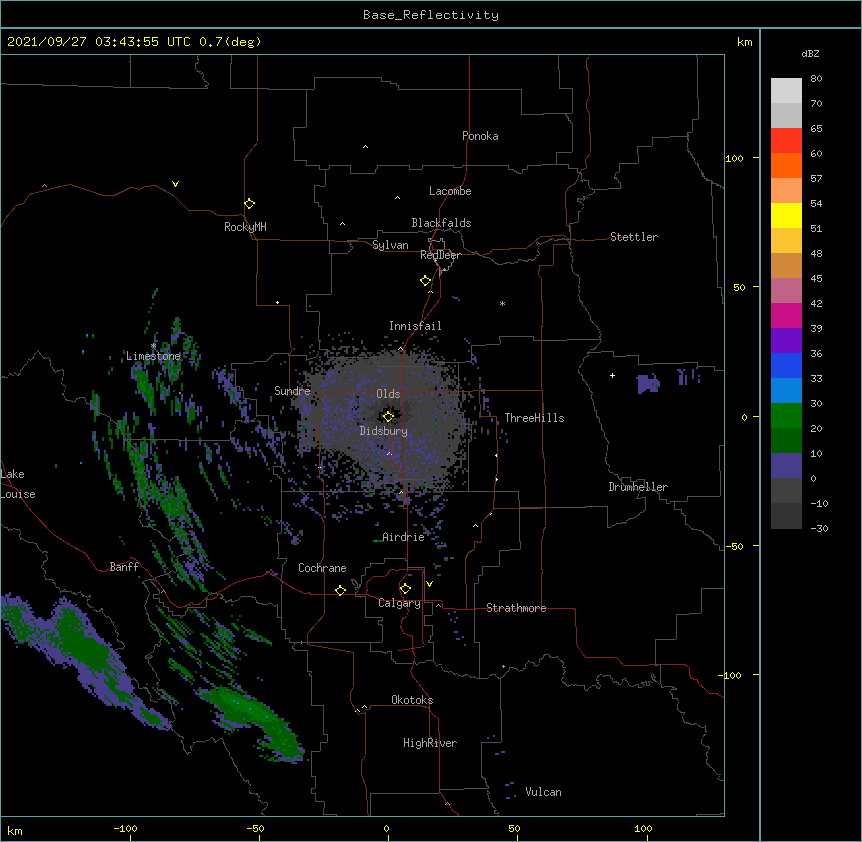Click the Blackfalds city label
Image resolution: width=862 pixels, height=842 pixels.
441,223
